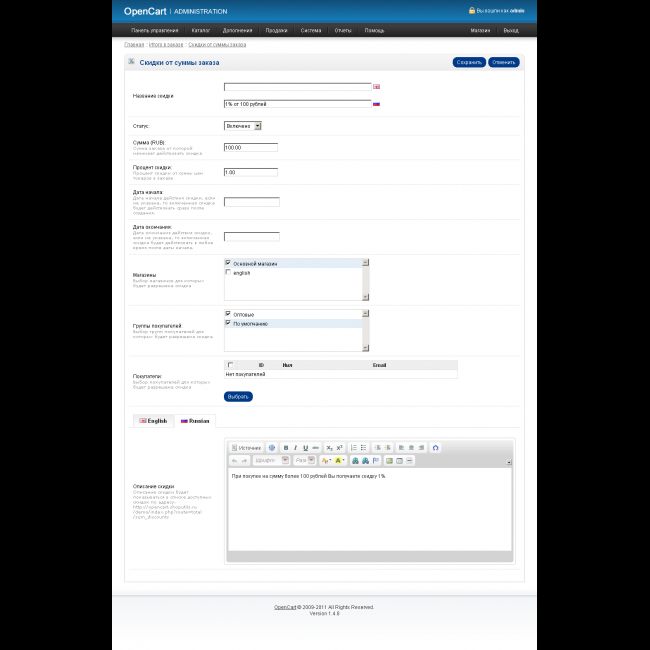Click the subscript icon in editor
650x650 pixels.
pyautogui.click(x=329, y=447)
